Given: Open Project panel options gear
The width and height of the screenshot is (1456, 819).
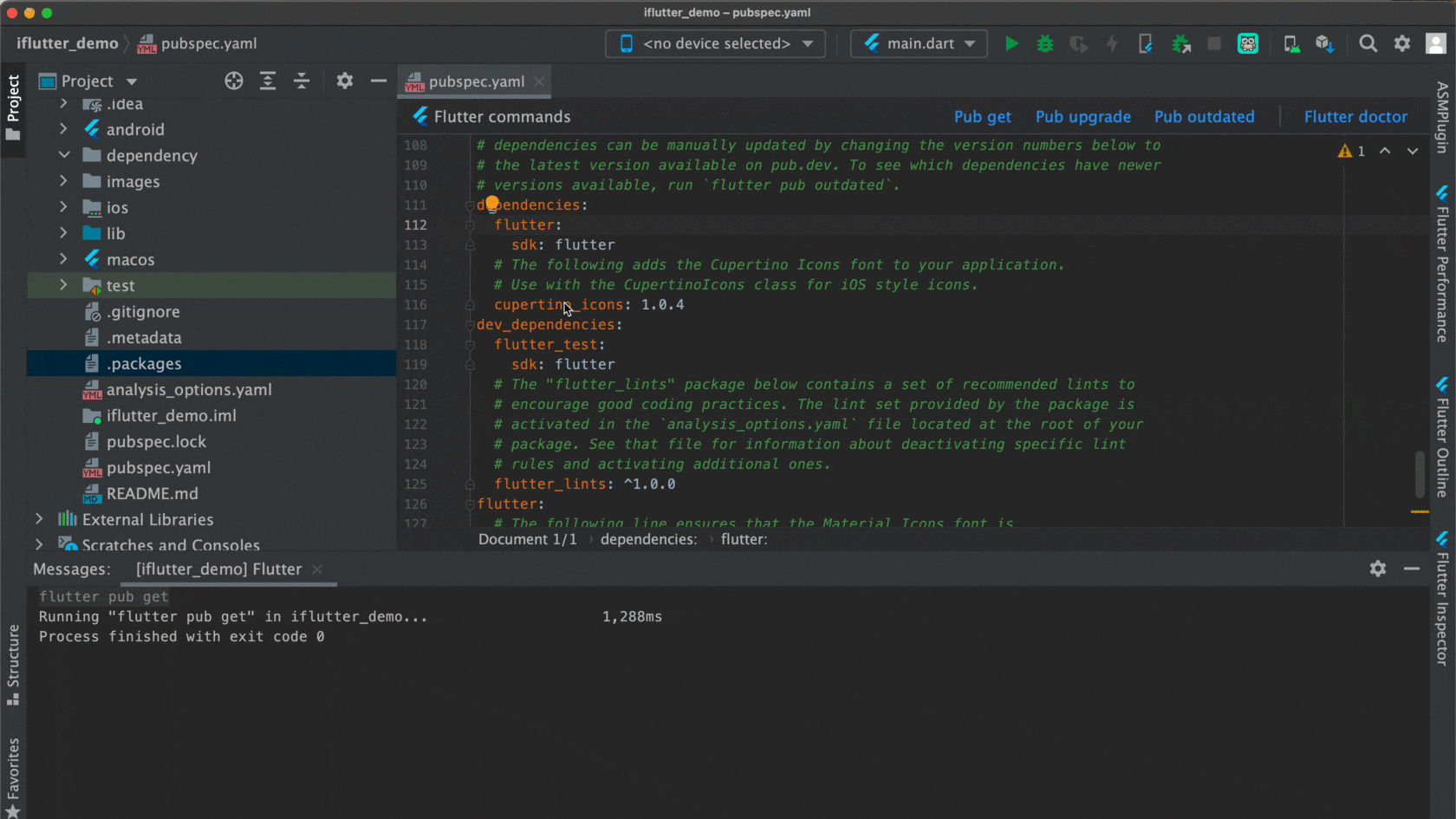Looking at the screenshot, I should pos(345,81).
